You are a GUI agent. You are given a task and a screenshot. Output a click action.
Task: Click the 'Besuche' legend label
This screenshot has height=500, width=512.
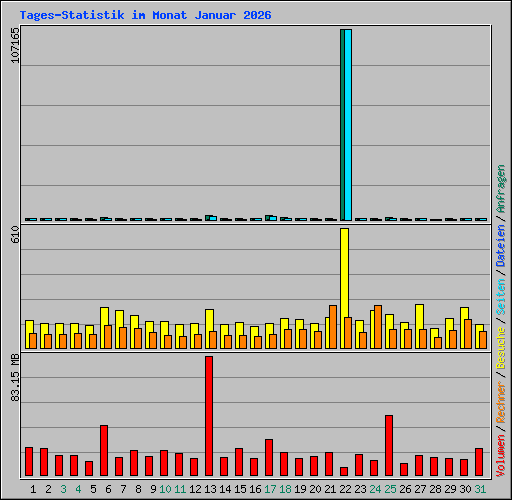click(501, 348)
